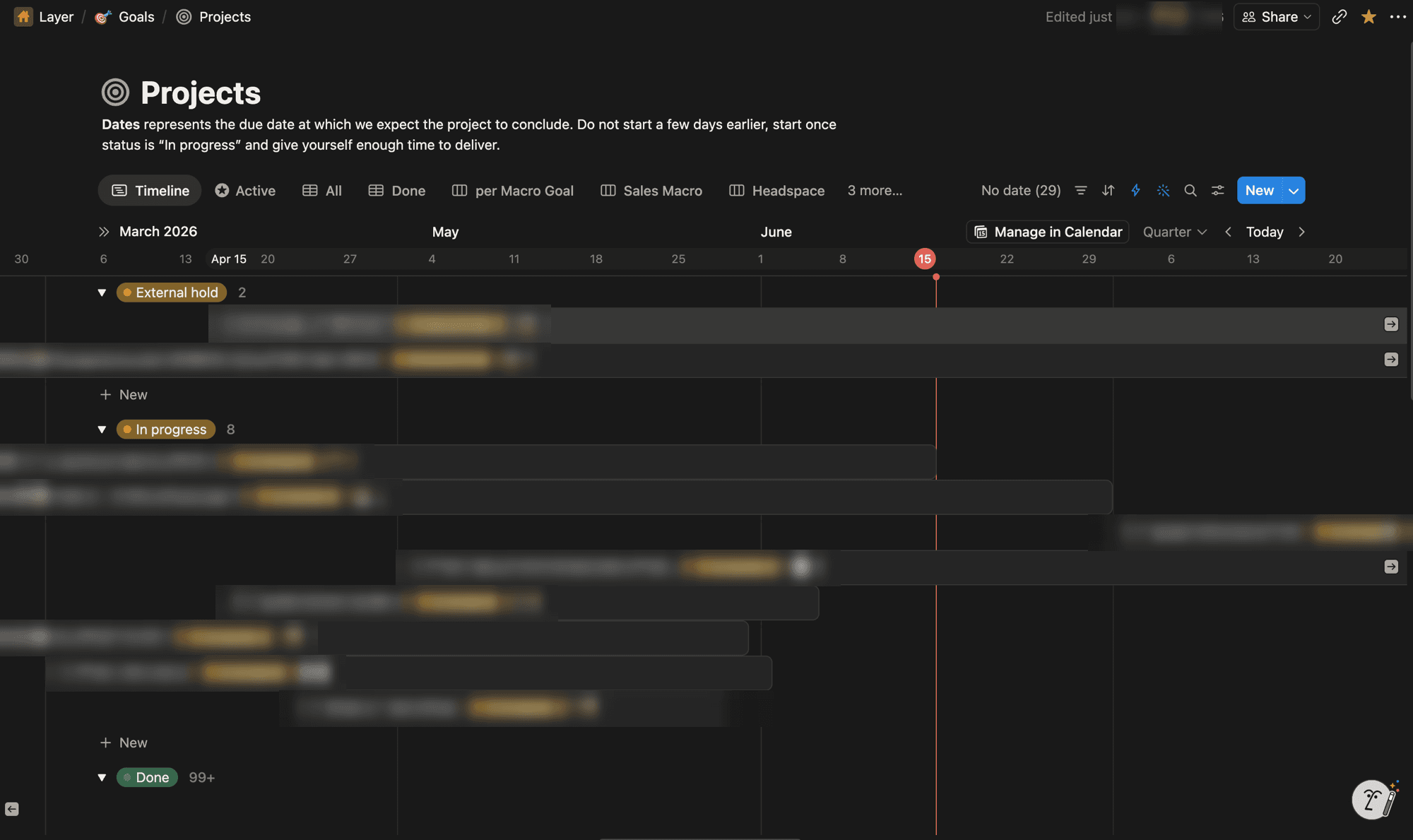The height and width of the screenshot is (840, 1413).
Task: Switch to the Sales Macro tab
Action: click(651, 190)
